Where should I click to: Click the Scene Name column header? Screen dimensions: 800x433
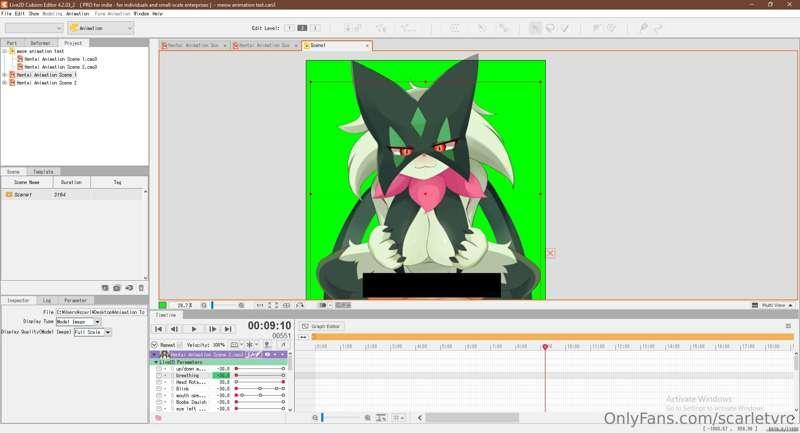tap(27, 182)
